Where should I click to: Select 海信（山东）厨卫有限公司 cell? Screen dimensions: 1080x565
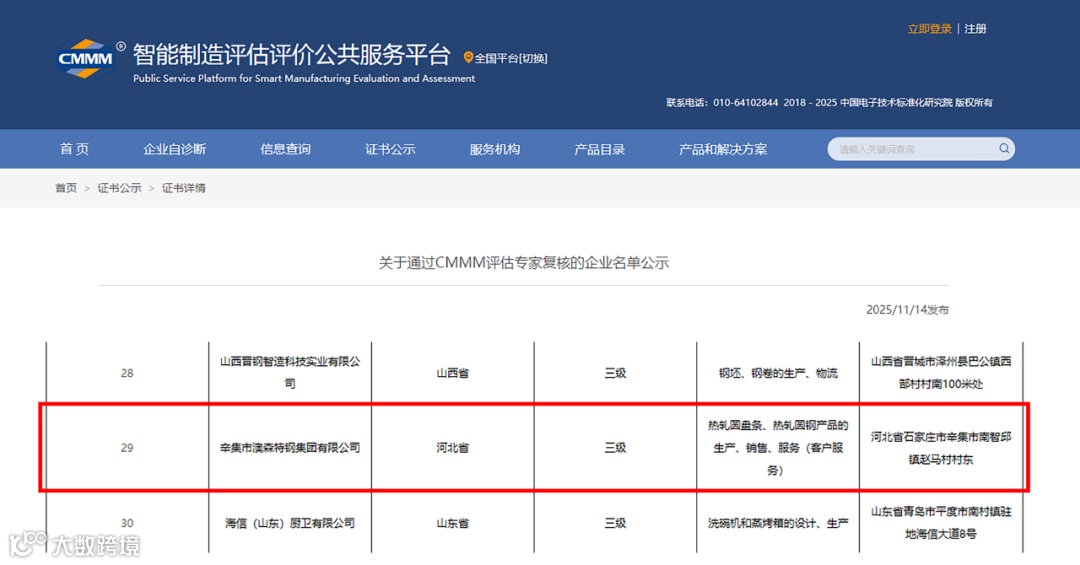tap(290, 523)
